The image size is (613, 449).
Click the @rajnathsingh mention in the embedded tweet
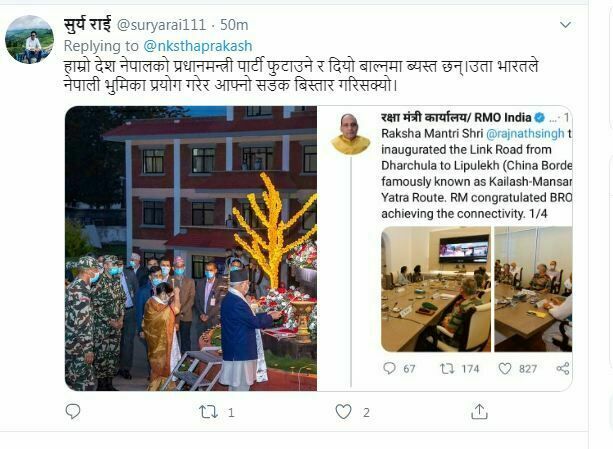(x=525, y=134)
